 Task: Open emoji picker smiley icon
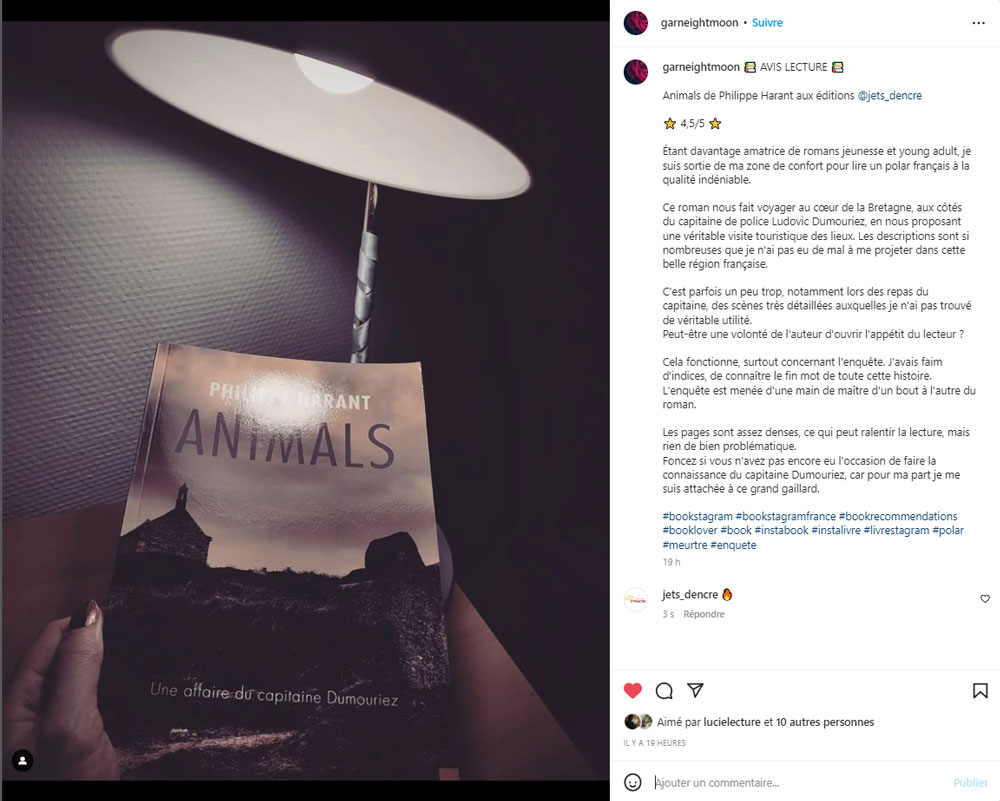633,783
